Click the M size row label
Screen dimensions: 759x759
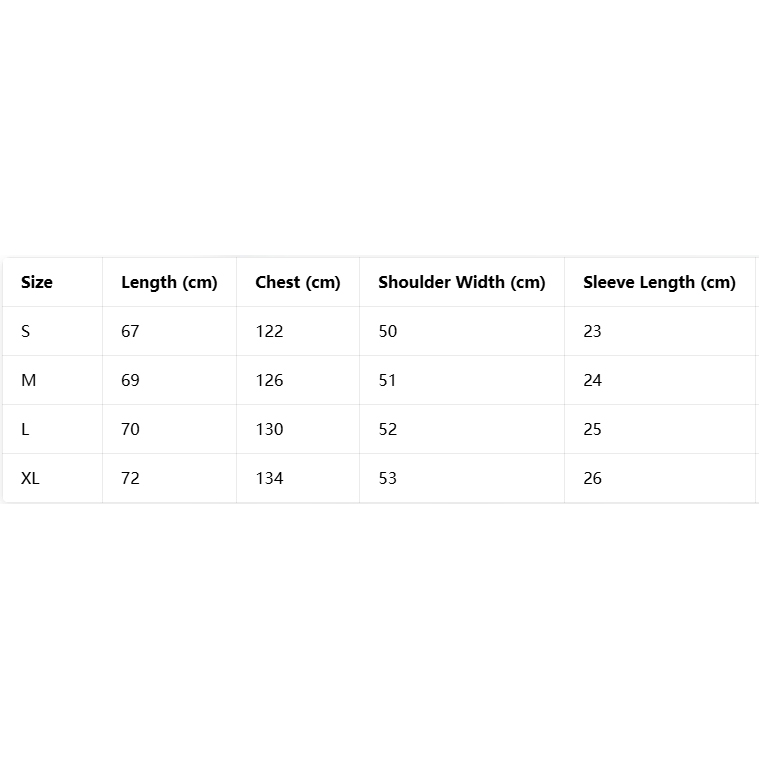(x=29, y=380)
